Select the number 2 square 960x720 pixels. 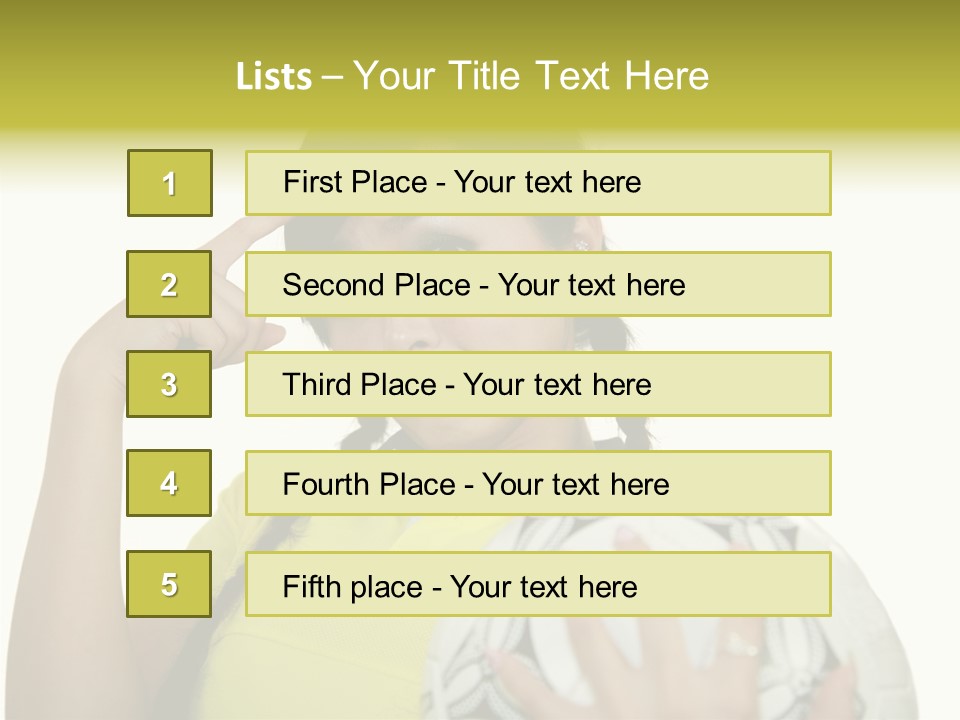click(x=169, y=284)
